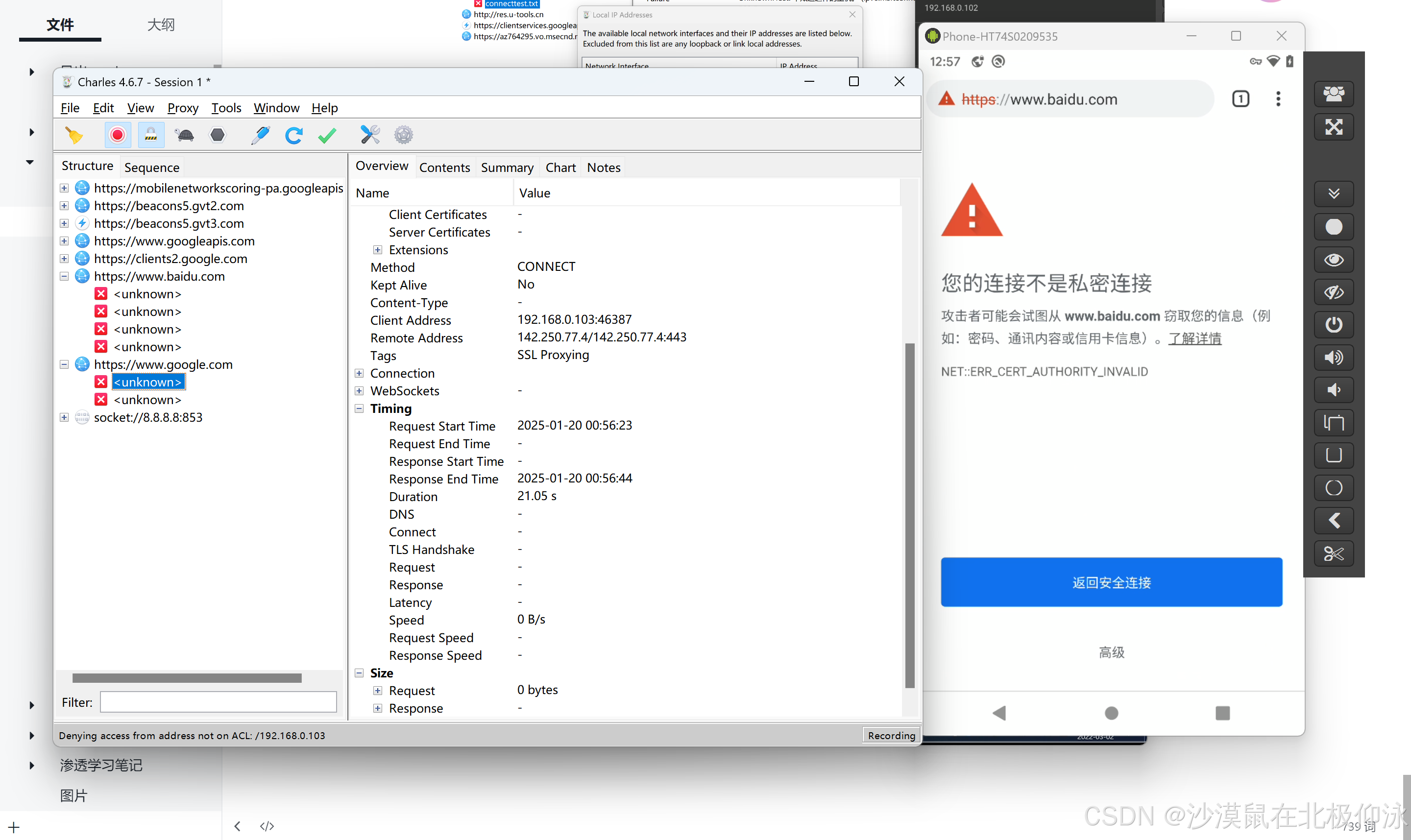Click the horizontal scrollbar under structure tree
This screenshot has width=1411, height=840.
point(187,678)
